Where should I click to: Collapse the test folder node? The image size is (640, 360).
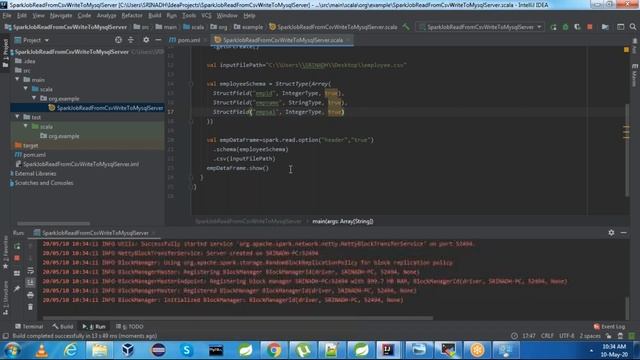point(17,117)
